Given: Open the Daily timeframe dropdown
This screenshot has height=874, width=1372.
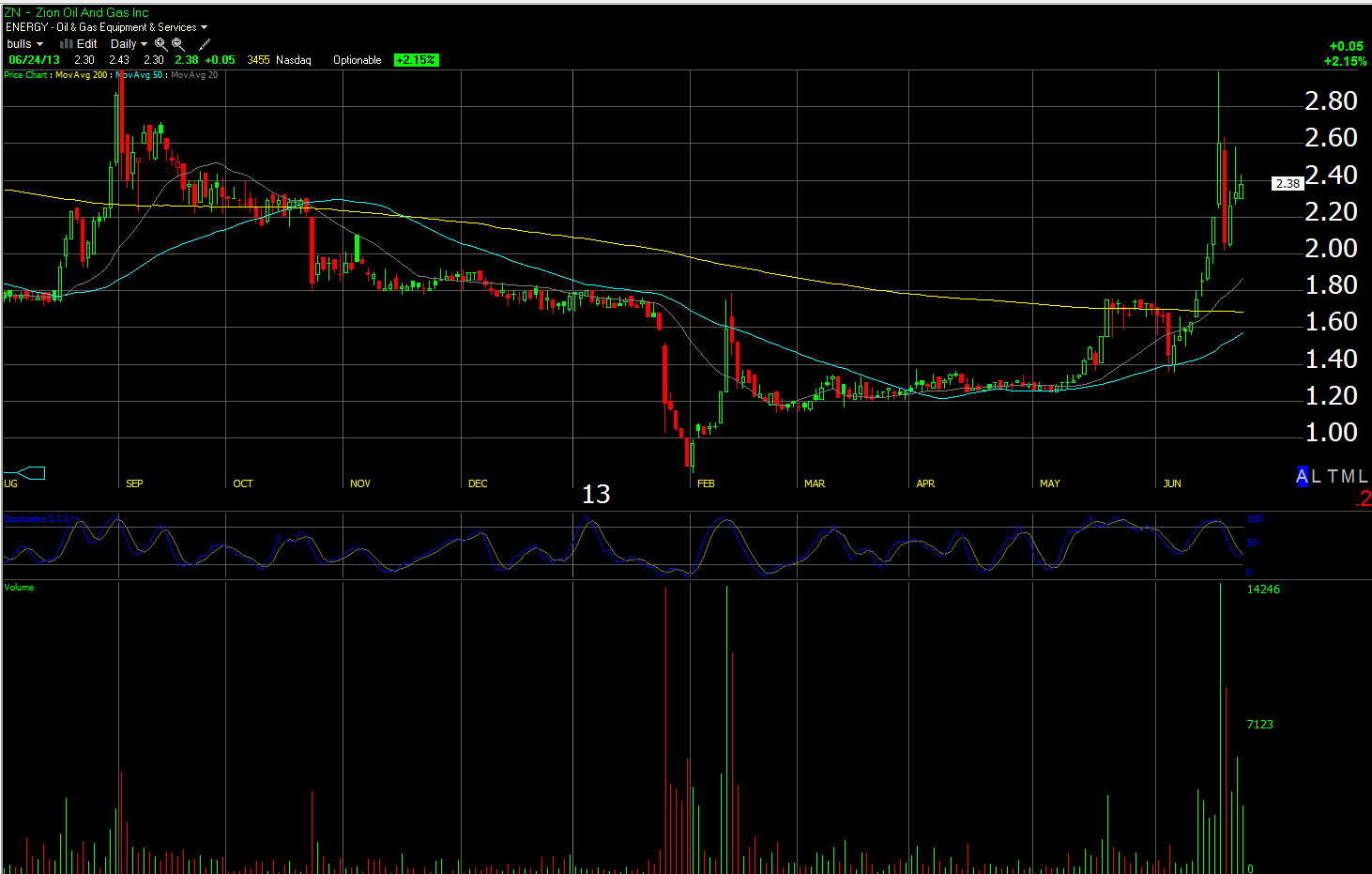Looking at the screenshot, I should click(x=129, y=44).
